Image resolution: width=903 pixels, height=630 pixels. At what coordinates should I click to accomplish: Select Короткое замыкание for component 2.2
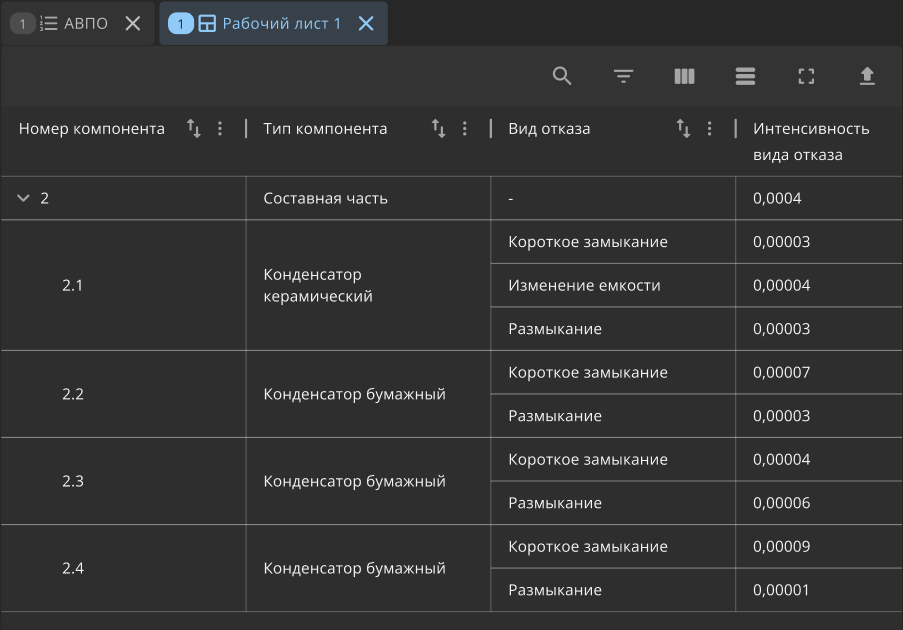point(613,373)
